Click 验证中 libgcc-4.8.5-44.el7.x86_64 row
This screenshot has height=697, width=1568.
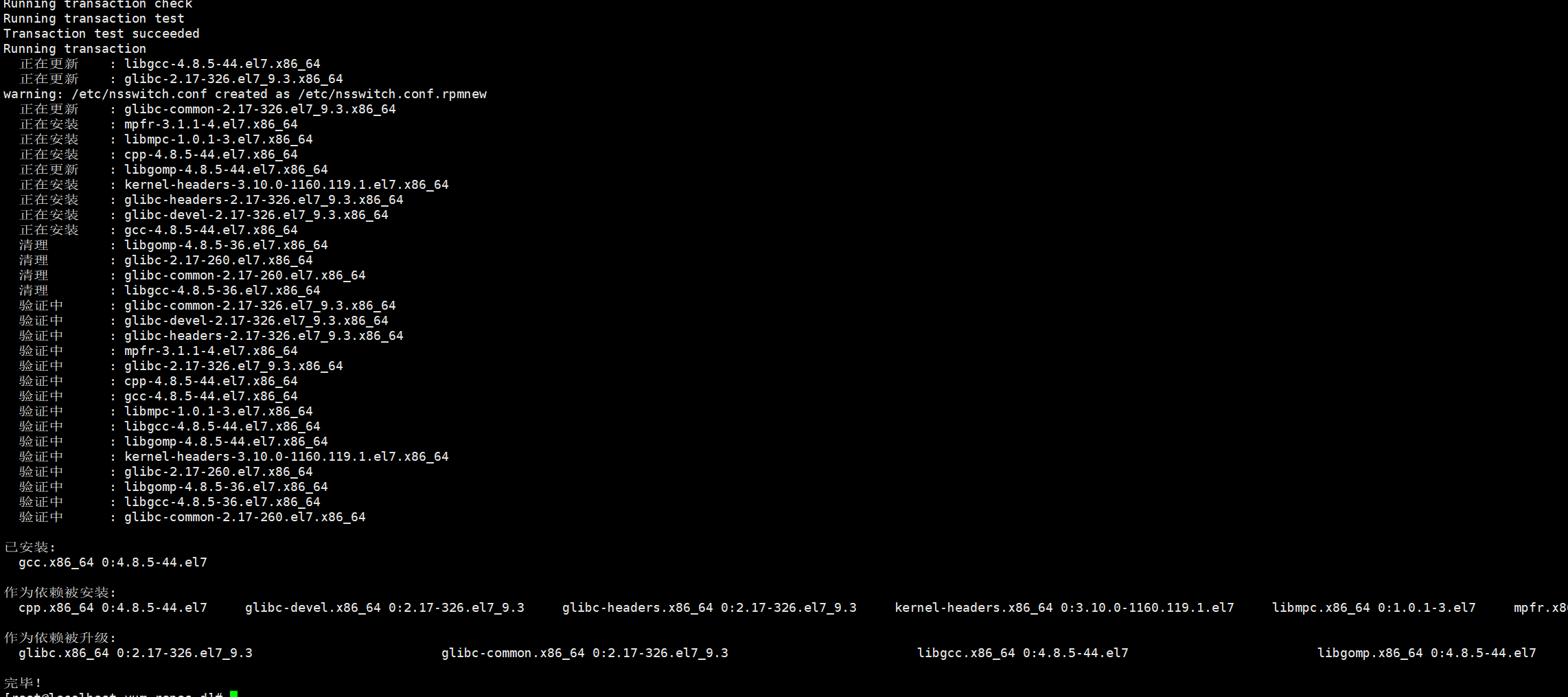click(170, 426)
